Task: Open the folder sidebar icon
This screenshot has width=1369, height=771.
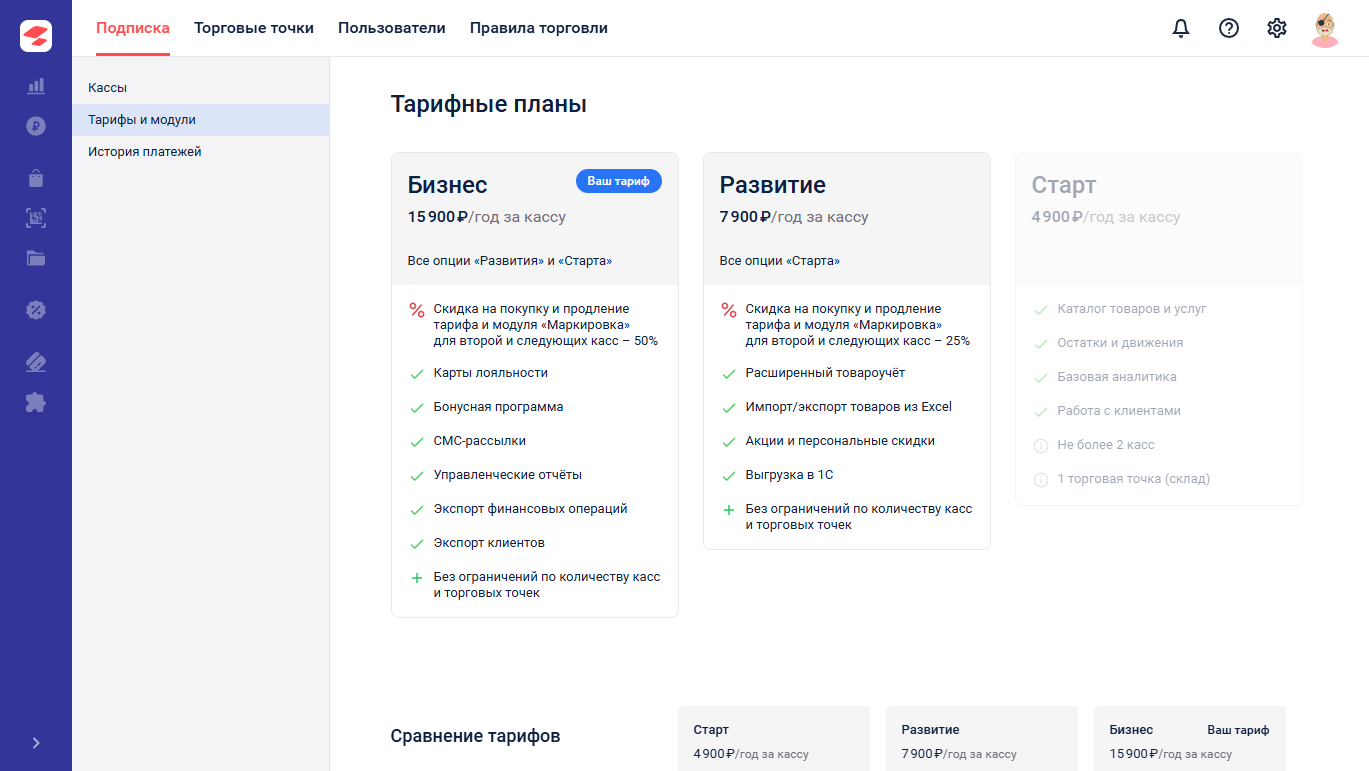Action: 36,258
